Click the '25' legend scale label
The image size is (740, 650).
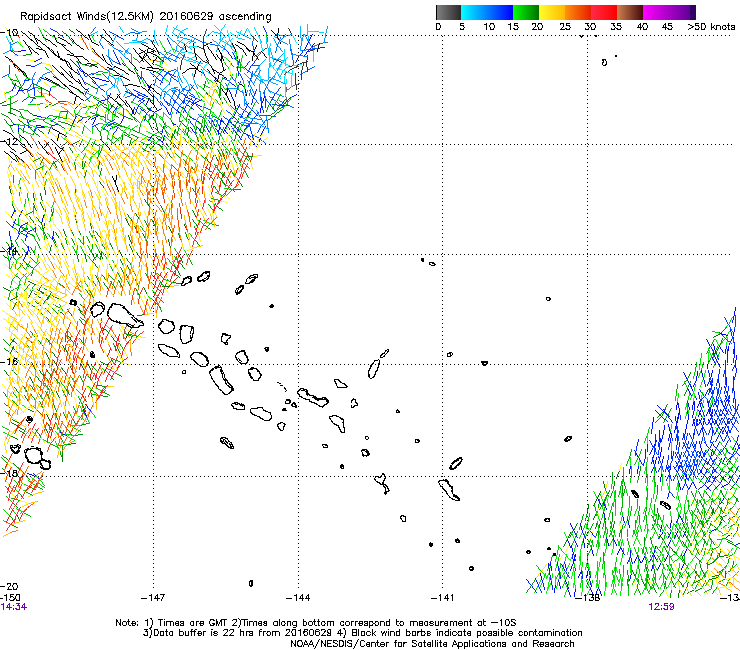click(564, 27)
